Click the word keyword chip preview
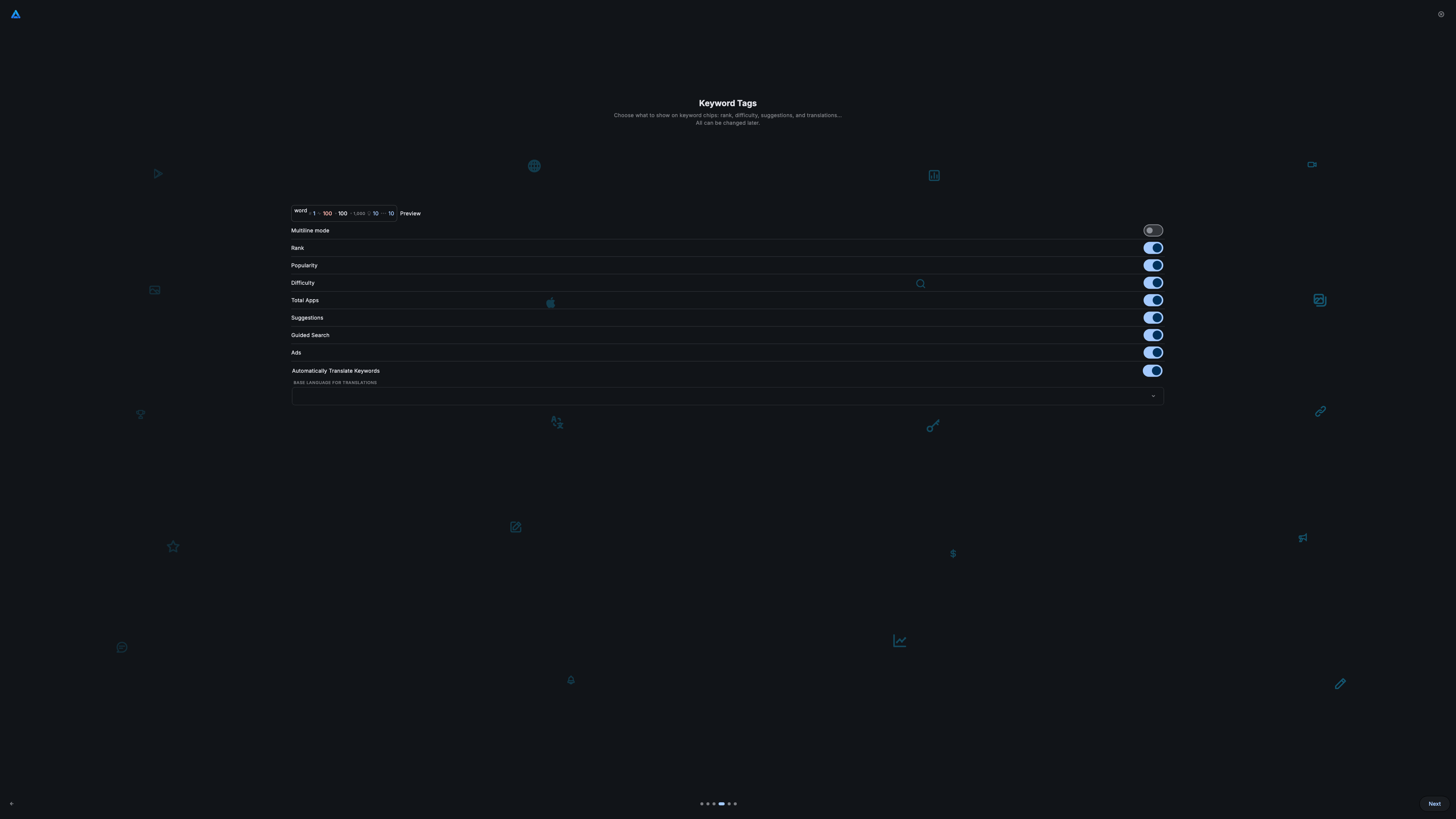The image size is (1456, 819). (343, 213)
